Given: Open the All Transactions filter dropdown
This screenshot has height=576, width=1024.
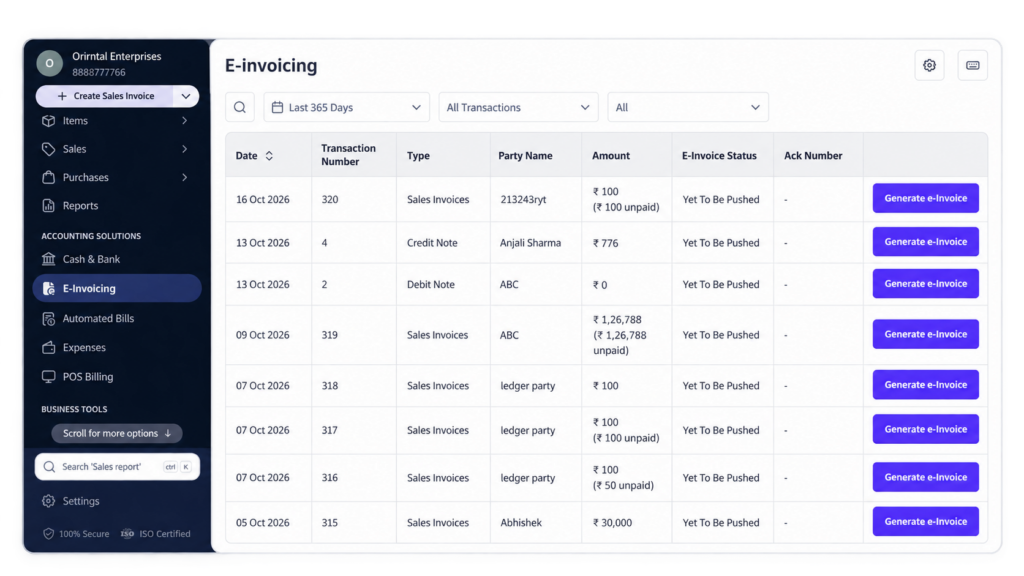Looking at the screenshot, I should (519, 107).
